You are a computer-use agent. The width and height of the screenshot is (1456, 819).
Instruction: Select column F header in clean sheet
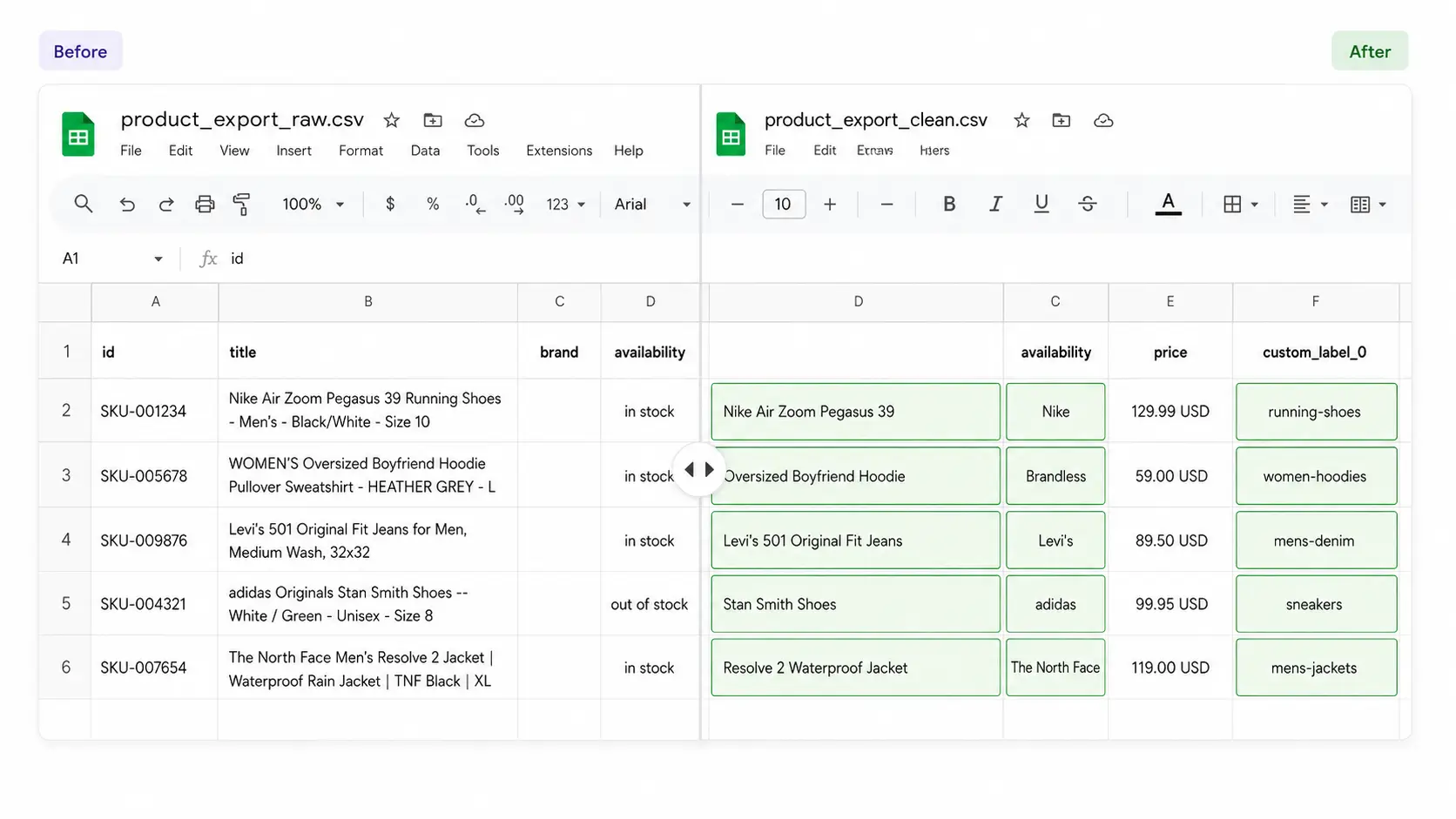click(1316, 302)
